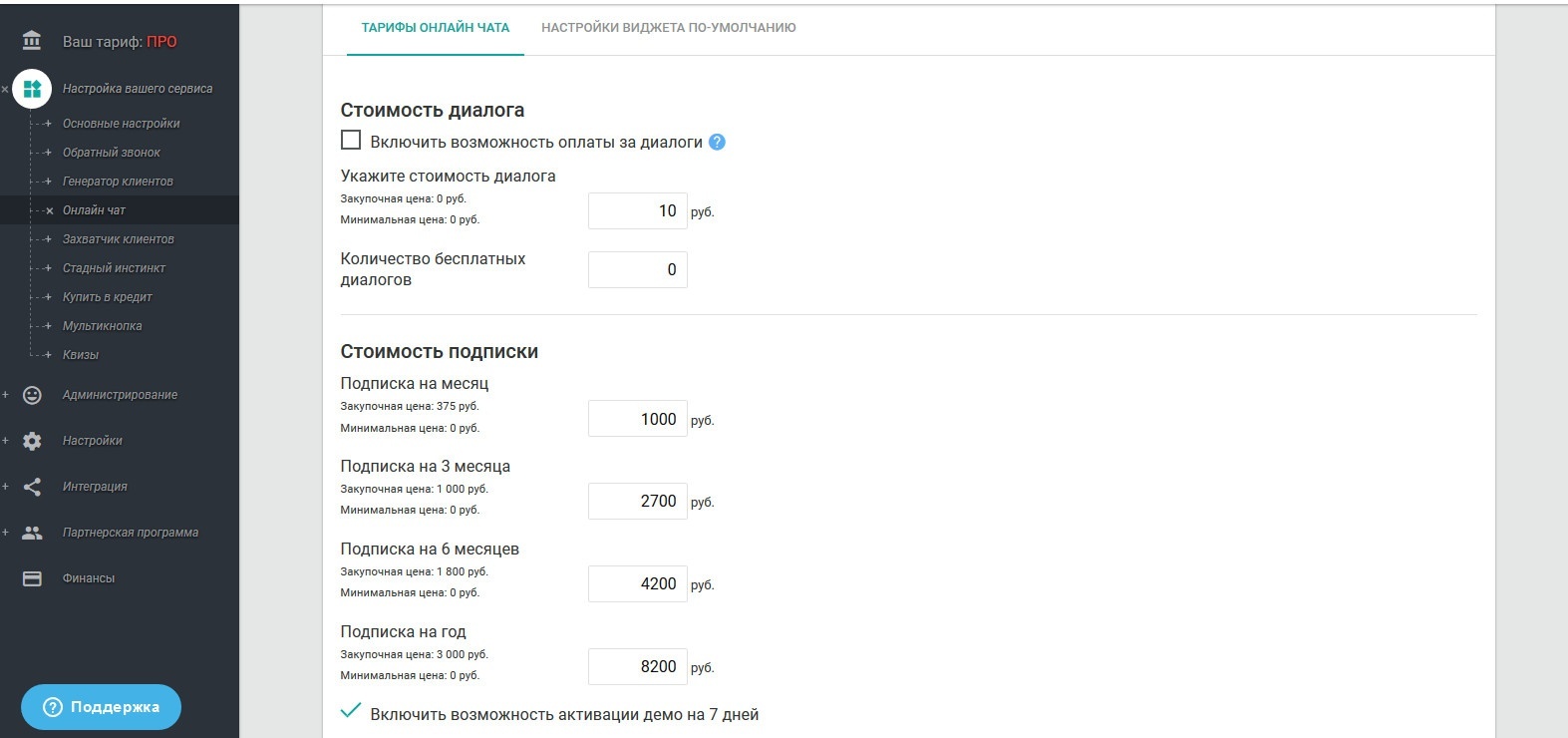Open Обратный звонок in the sidebar
The height and width of the screenshot is (738, 1568).
pyautogui.click(x=112, y=153)
